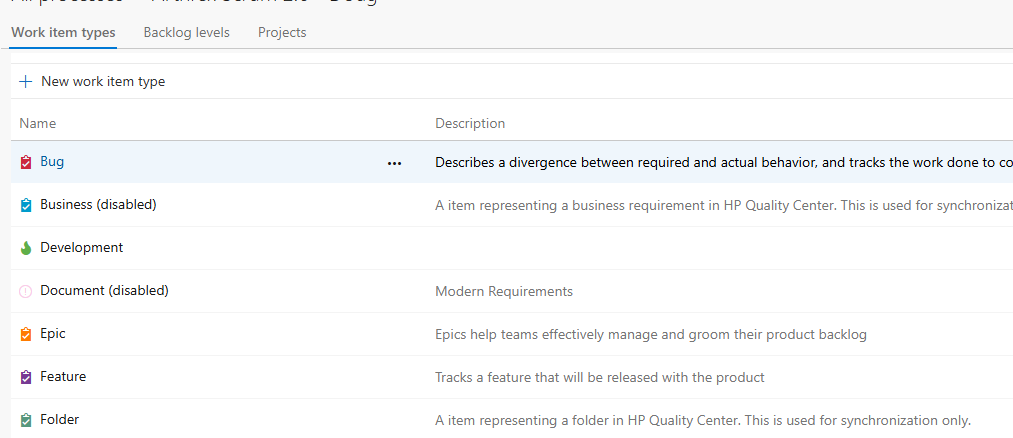1013x438 pixels.
Task: Click the purple Feature work item icon
Action: click(26, 377)
